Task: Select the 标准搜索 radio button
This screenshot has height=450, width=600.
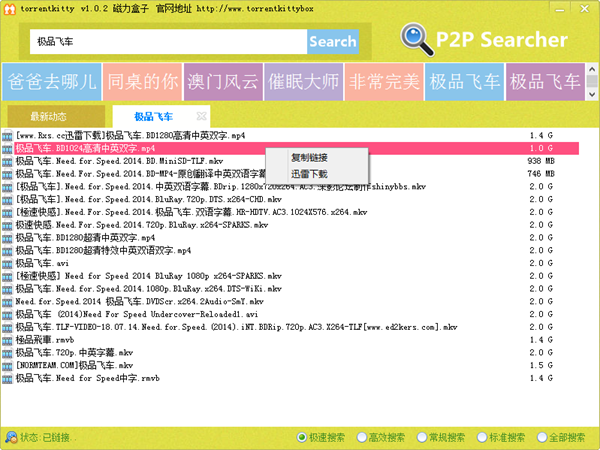Action: click(x=482, y=437)
